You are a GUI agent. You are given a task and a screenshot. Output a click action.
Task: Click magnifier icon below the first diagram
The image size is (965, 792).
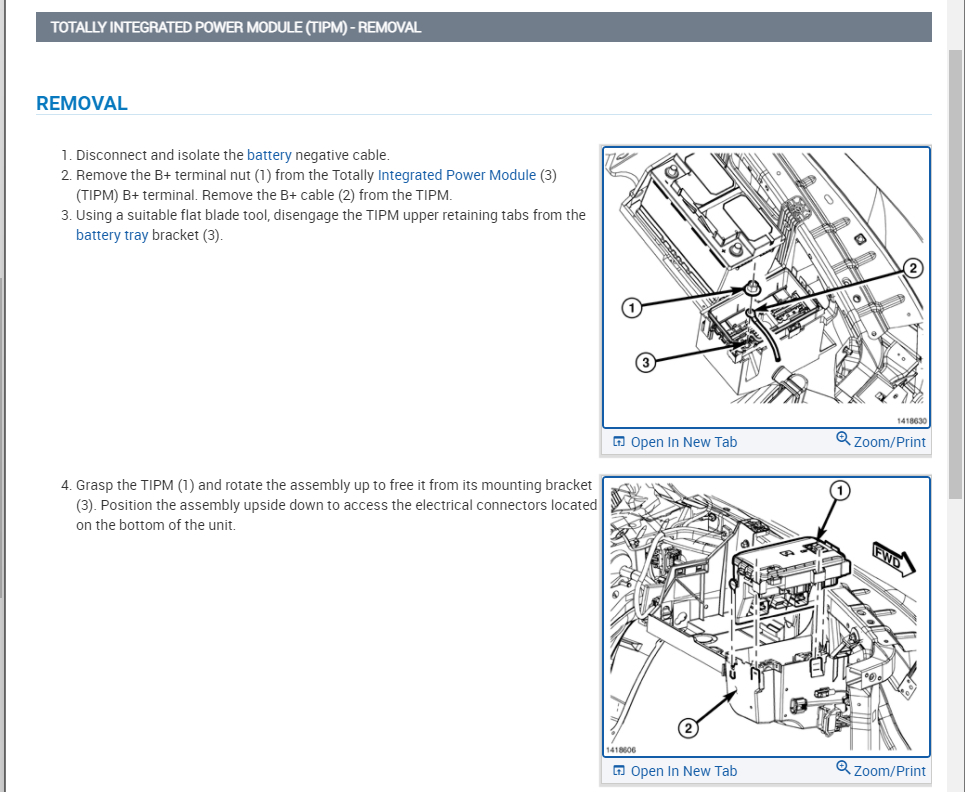pyautogui.click(x=843, y=439)
